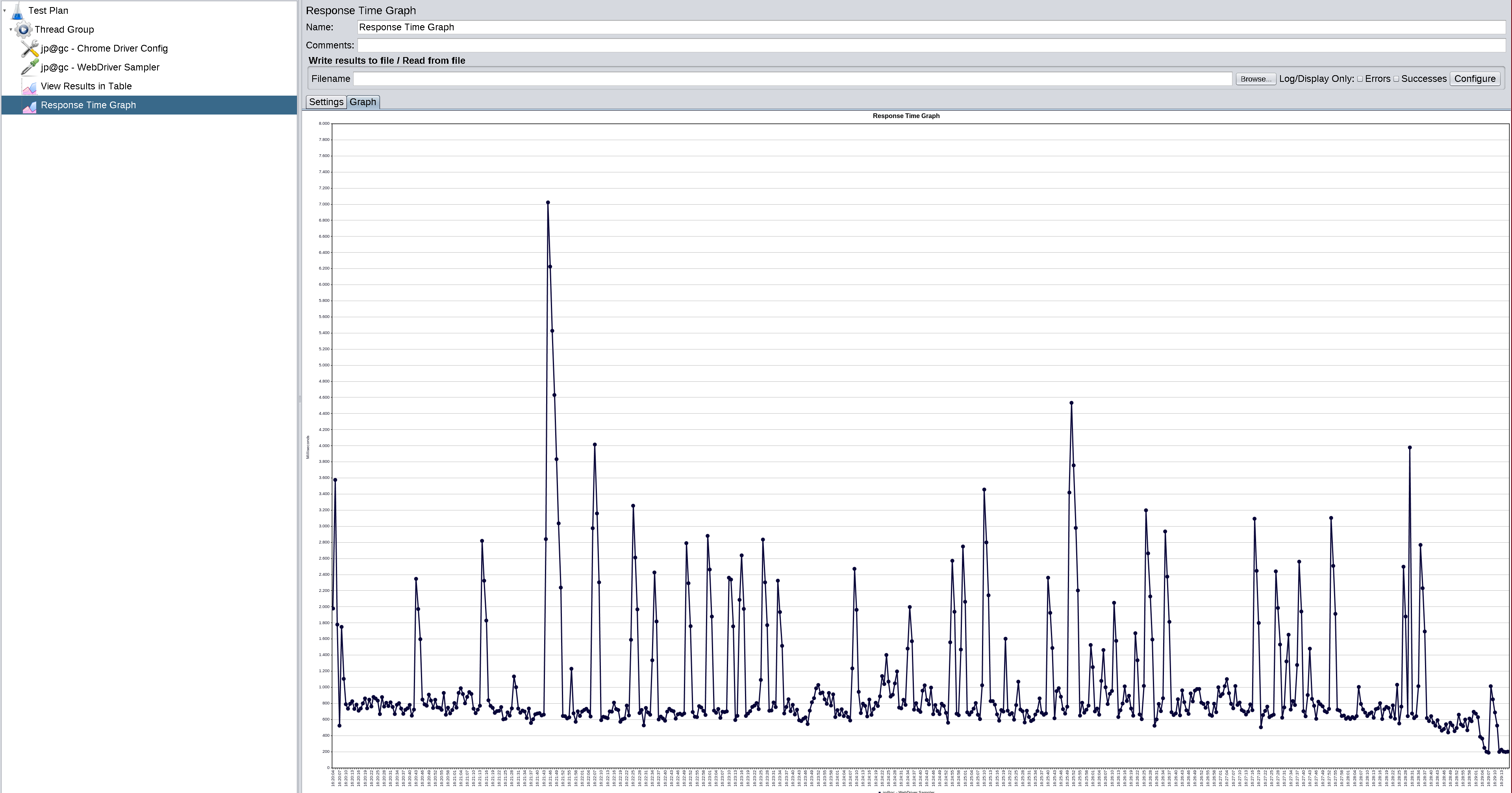Click the View Results in Table icon
The image size is (1512, 793).
30,87
